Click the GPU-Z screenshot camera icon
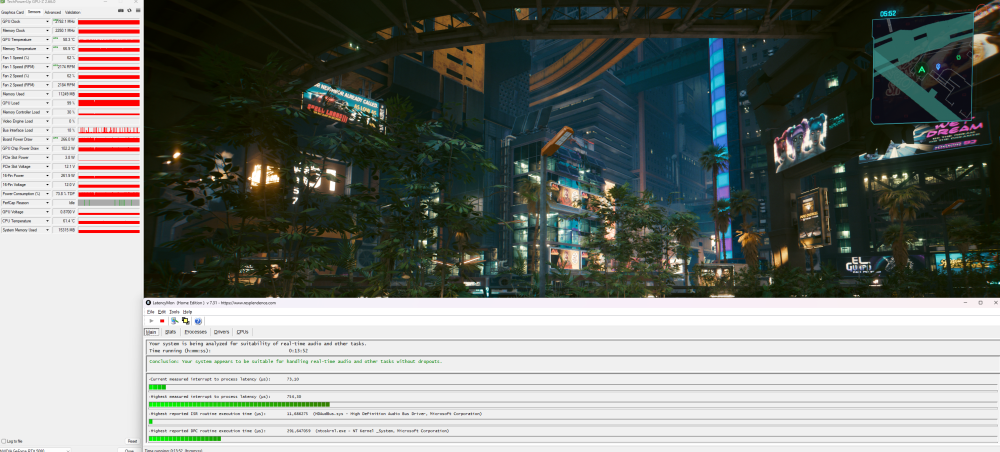1000x452 pixels. coord(119,12)
